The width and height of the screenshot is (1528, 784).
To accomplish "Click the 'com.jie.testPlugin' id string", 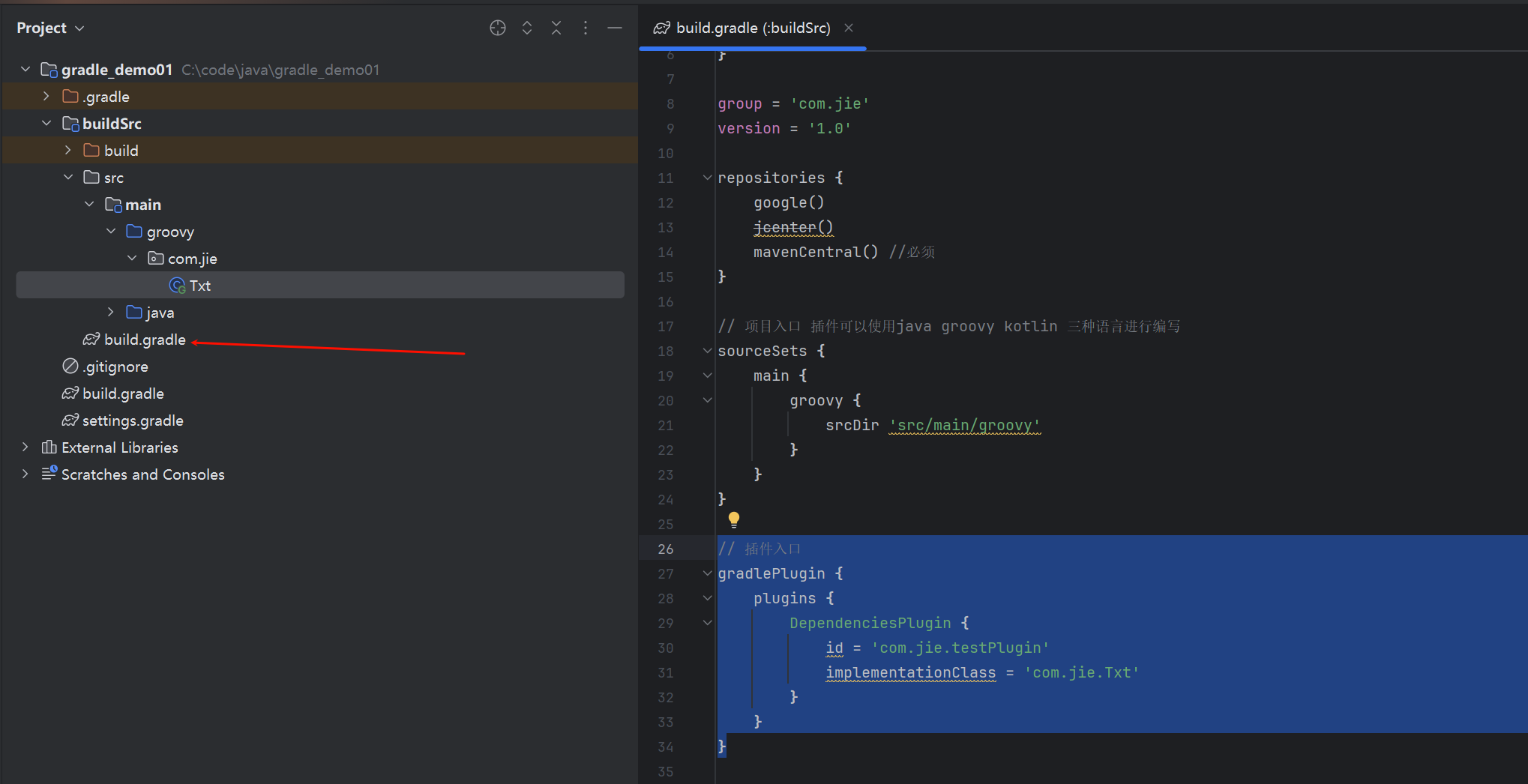I will (960, 648).
